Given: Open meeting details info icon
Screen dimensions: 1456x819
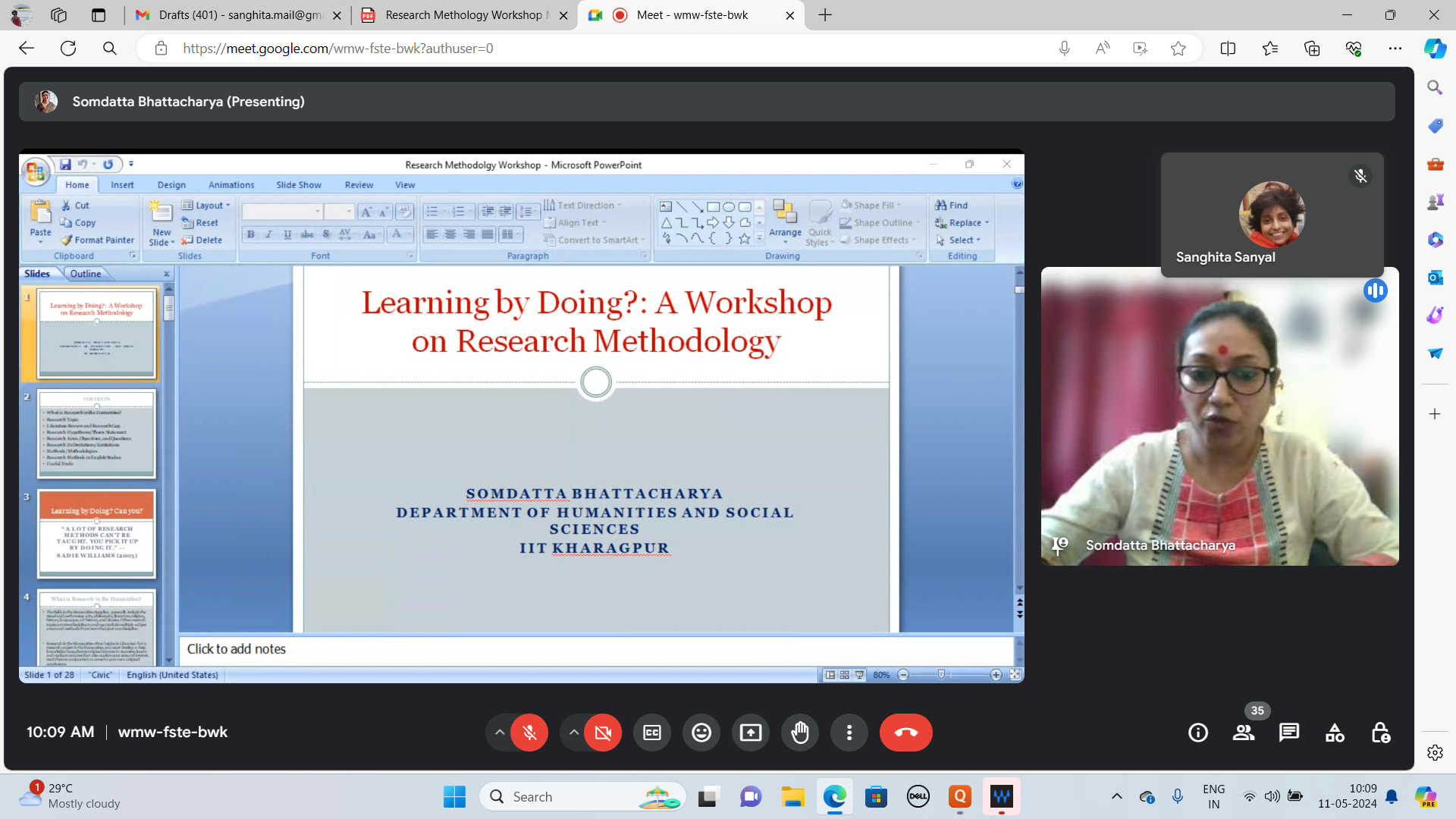Looking at the screenshot, I should (x=1198, y=733).
